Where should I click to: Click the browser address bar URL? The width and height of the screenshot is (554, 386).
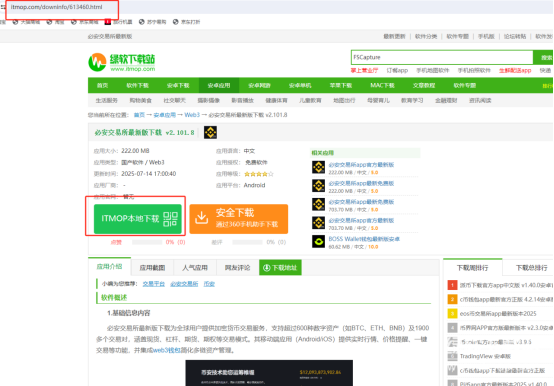pos(57,7)
